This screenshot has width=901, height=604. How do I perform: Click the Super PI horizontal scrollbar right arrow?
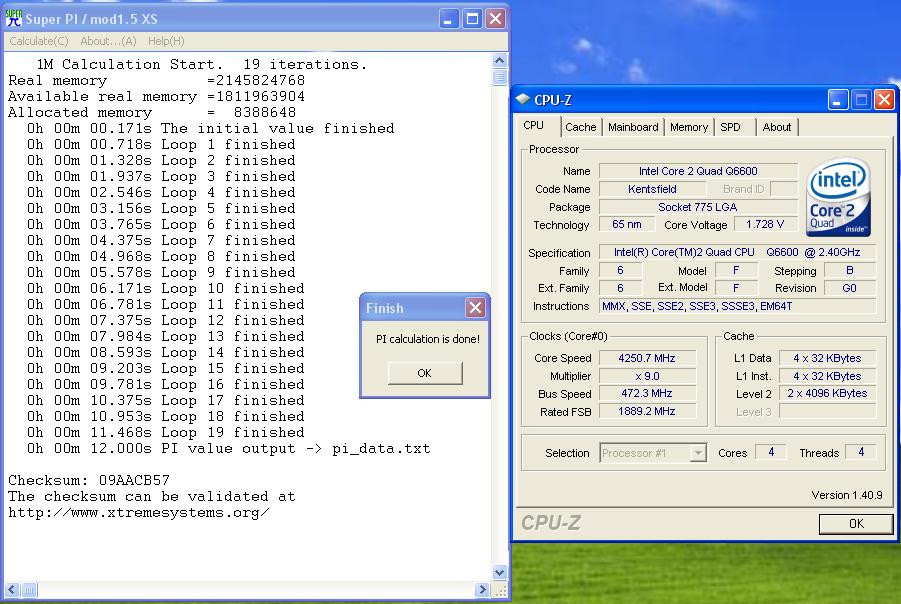click(x=483, y=590)
